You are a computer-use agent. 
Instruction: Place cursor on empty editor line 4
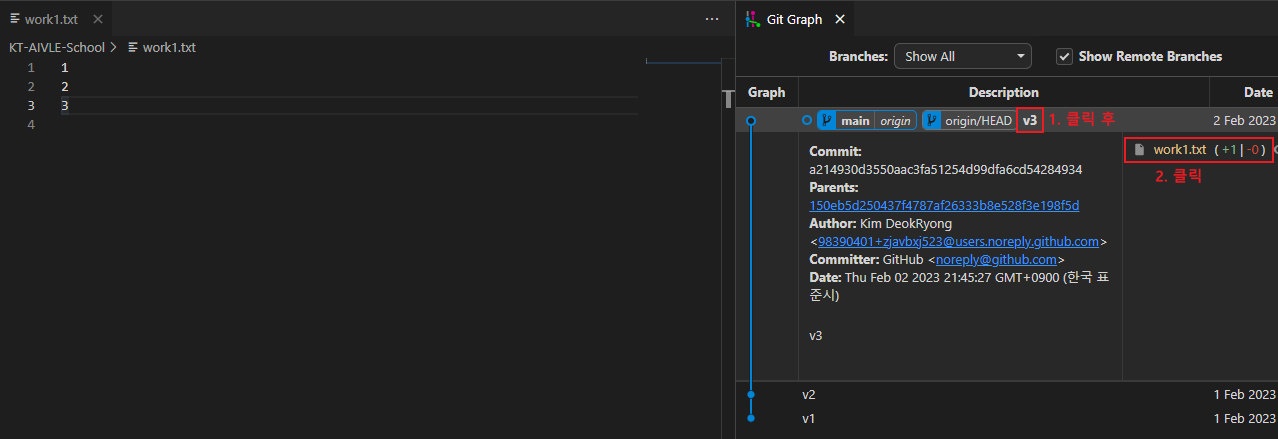click(349, 124)
